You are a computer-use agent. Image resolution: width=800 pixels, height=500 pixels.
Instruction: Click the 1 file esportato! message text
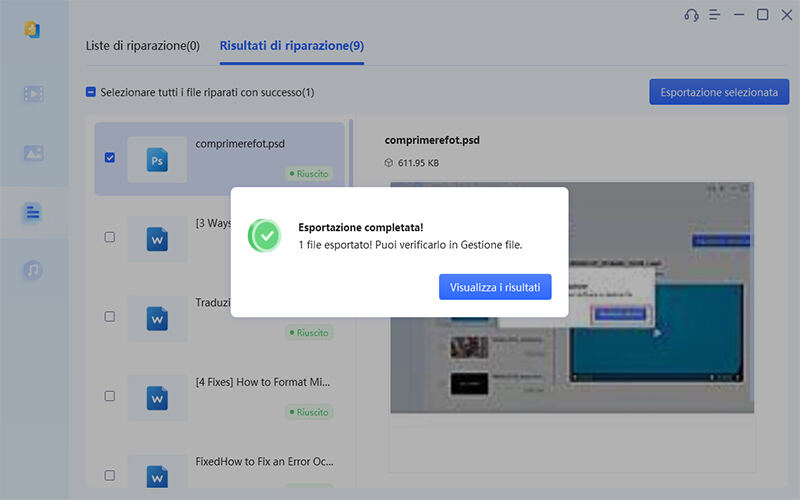tap(410, 244)
